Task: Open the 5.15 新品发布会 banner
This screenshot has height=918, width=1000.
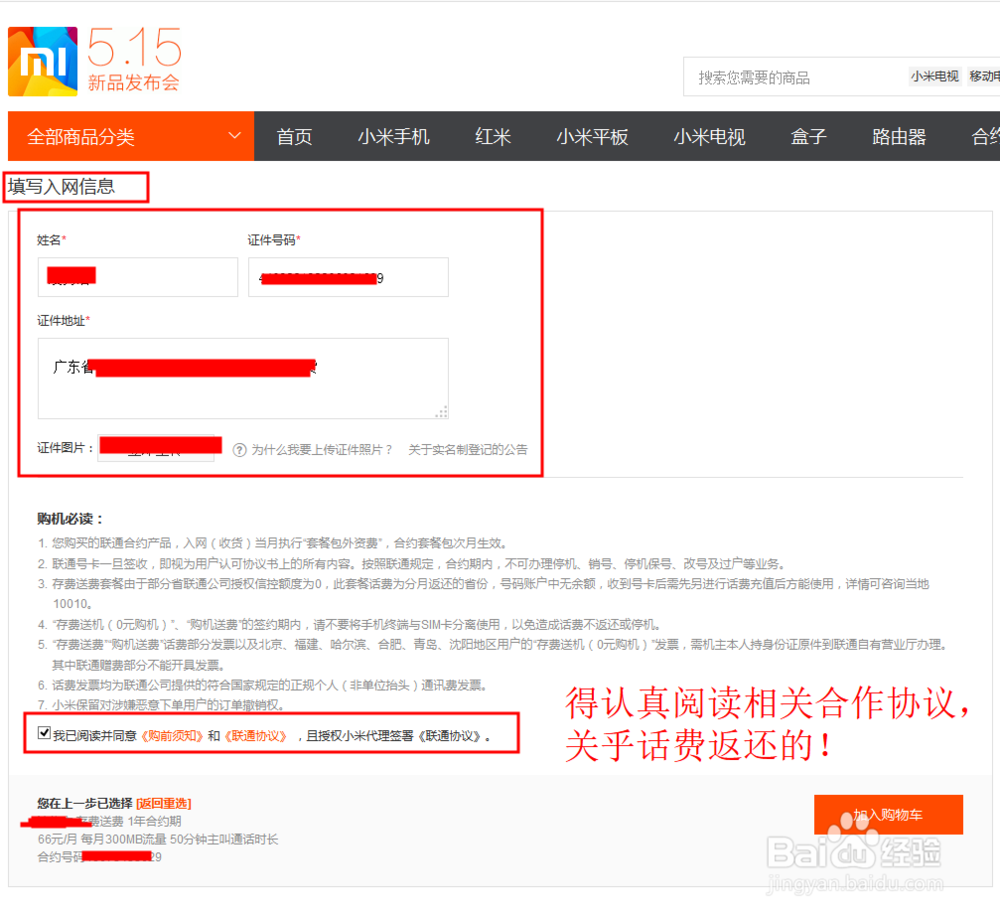Action: (x=134, y=60)
